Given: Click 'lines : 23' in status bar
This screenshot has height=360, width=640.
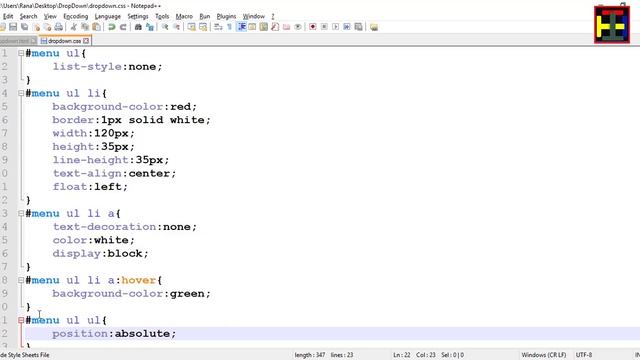Looking at the screenshot, I should point(342,355).
